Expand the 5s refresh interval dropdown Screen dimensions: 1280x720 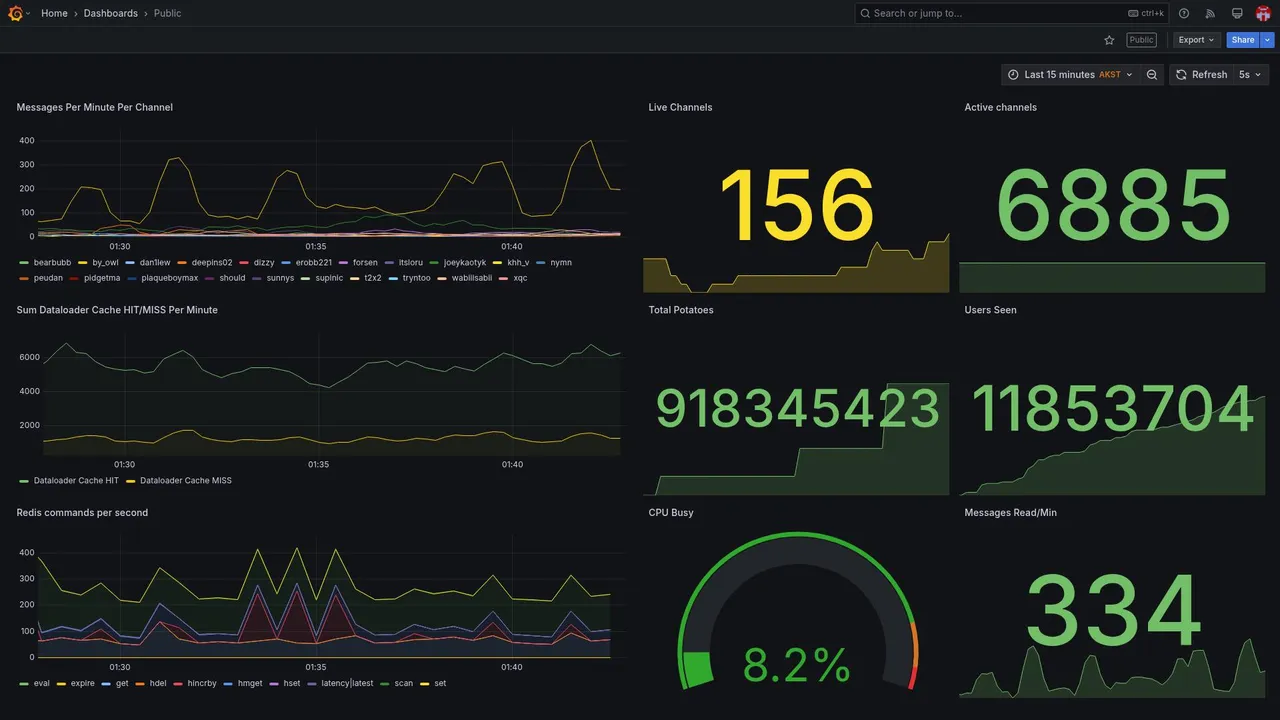[x=1250, y=75]
